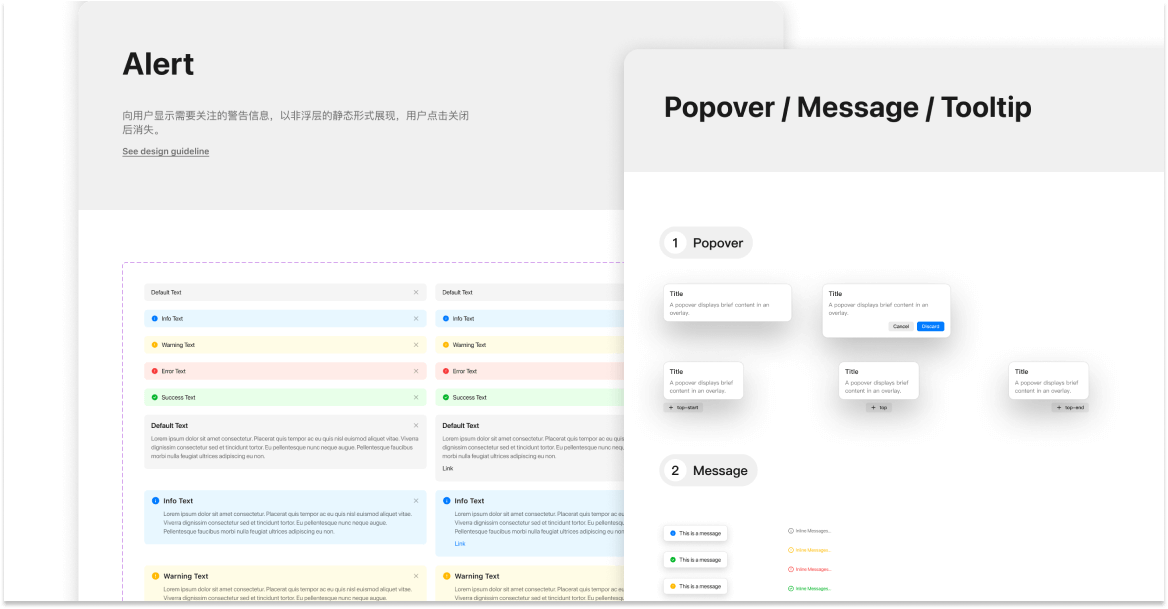The width and height of the screenshot is (1168, 609).
Task: Dismiss the Warning Text alert with description
Action: (x=416, y=576)
